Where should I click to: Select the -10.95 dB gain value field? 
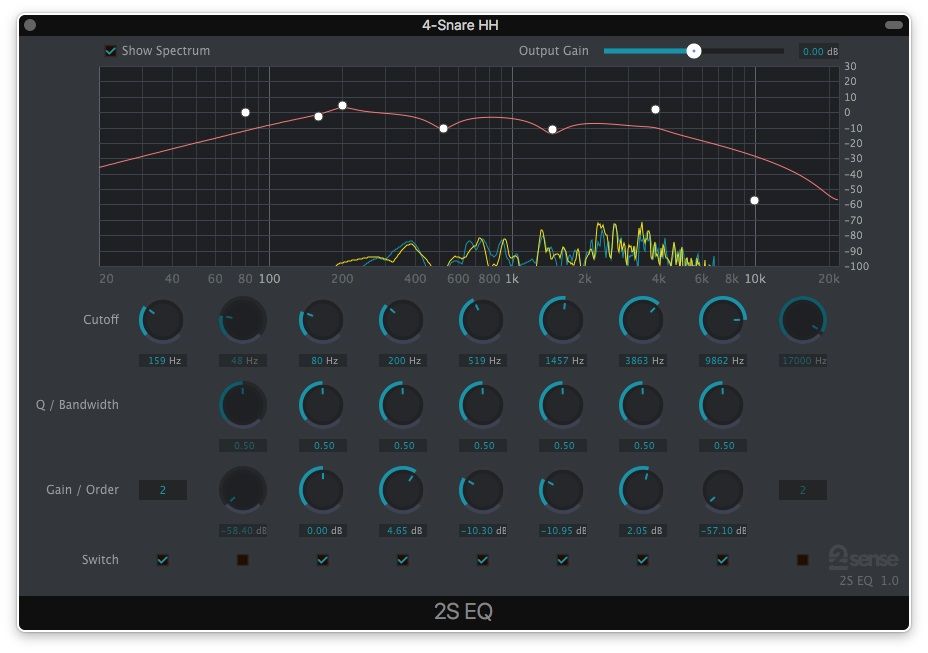pos(563,530)
